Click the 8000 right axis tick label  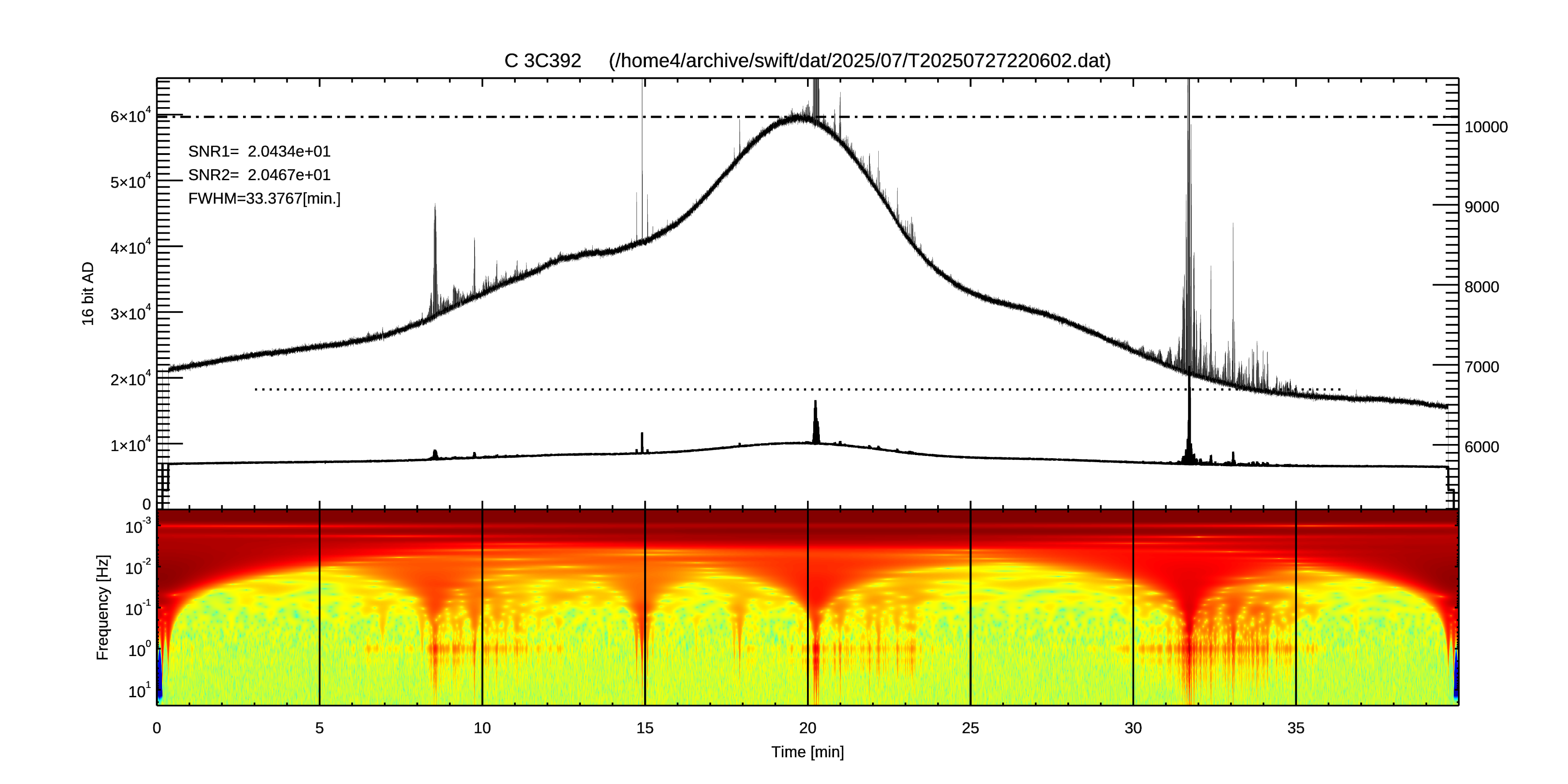pyautogui.click(x=1482, y=287)
